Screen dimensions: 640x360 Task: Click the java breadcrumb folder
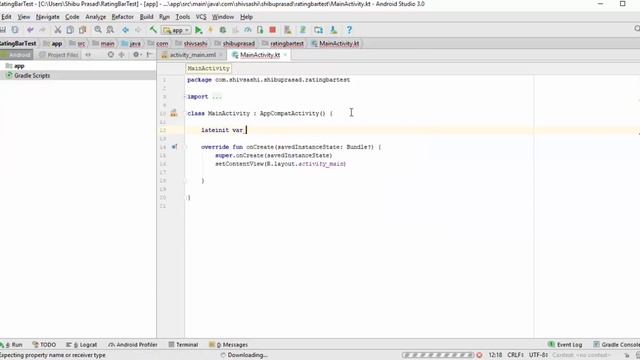click(131, 43)
